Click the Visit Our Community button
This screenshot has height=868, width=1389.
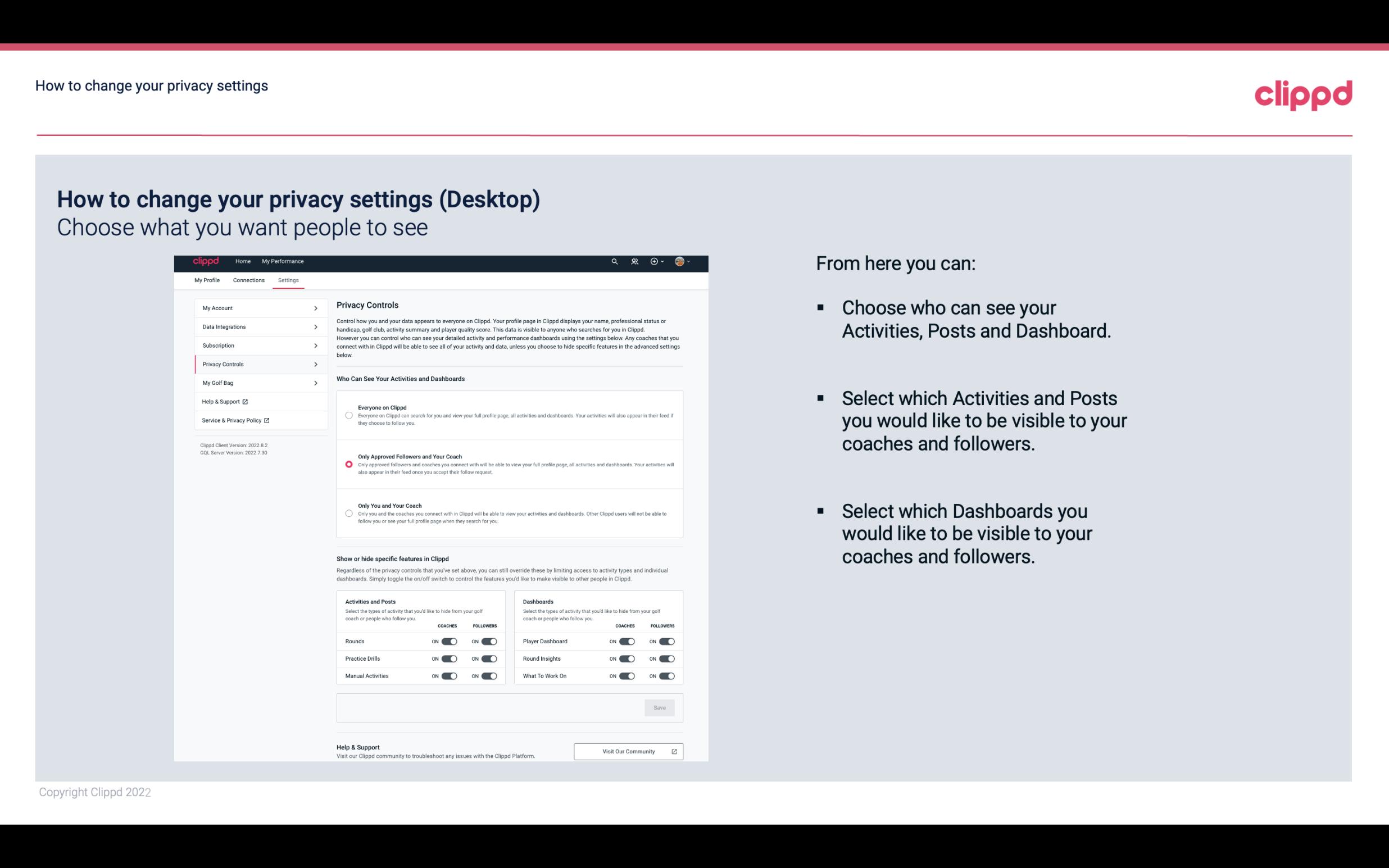627,750
